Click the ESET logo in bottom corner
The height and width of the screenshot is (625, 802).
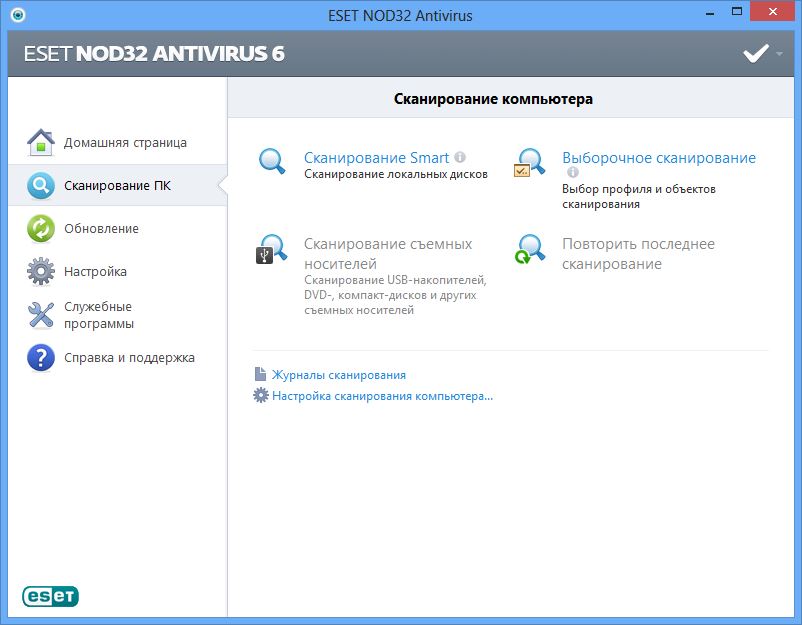coord(51,597)
